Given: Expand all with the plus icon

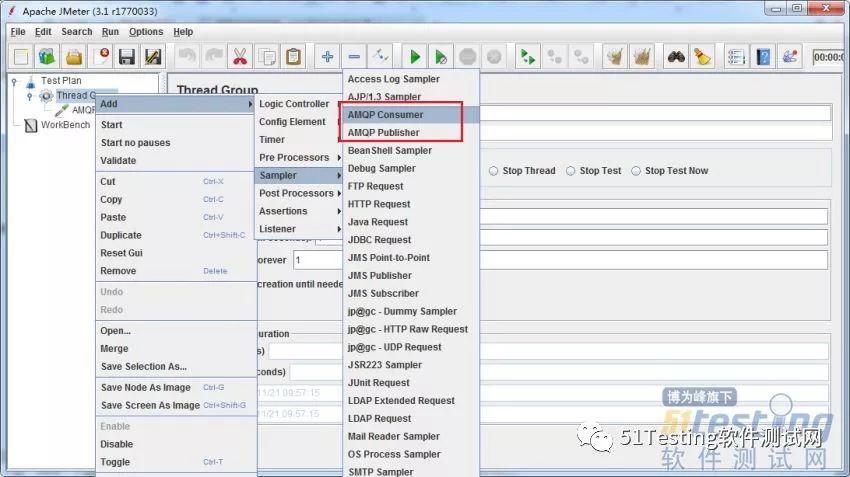Looking at the screenshot, I should [327, 56].
